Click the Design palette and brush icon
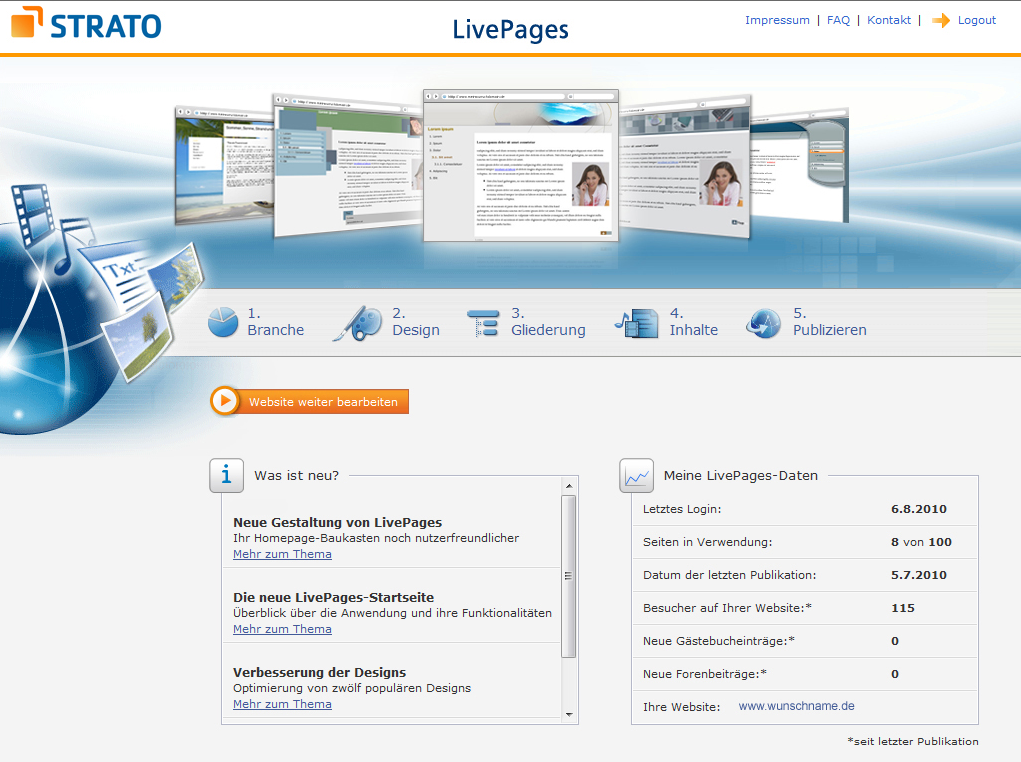Screen dimensions: 1021x762 (x=358, y=323)
